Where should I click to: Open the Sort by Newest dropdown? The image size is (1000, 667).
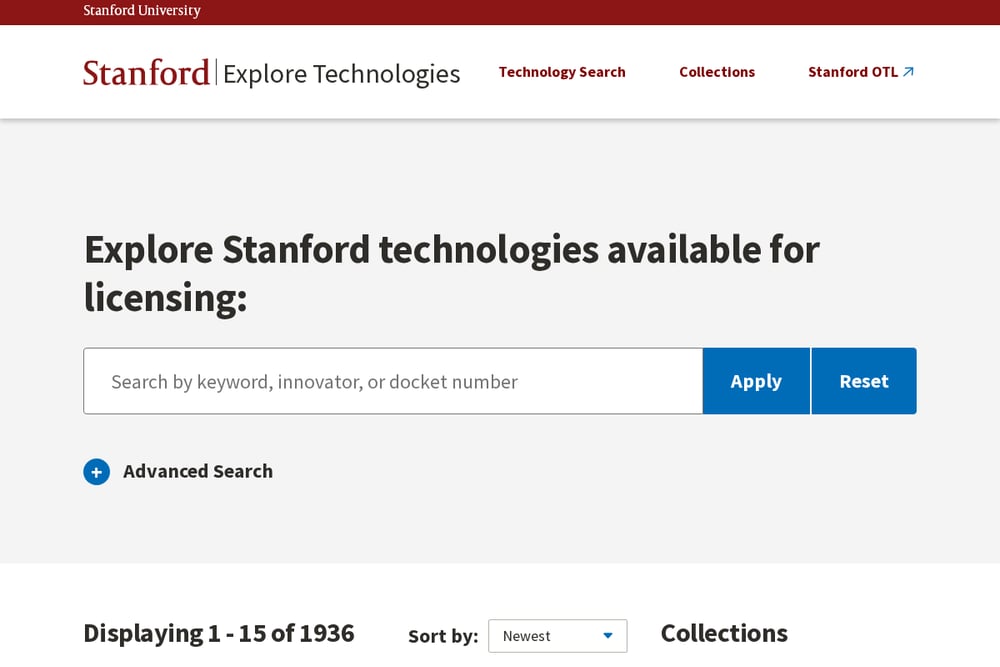557,636
